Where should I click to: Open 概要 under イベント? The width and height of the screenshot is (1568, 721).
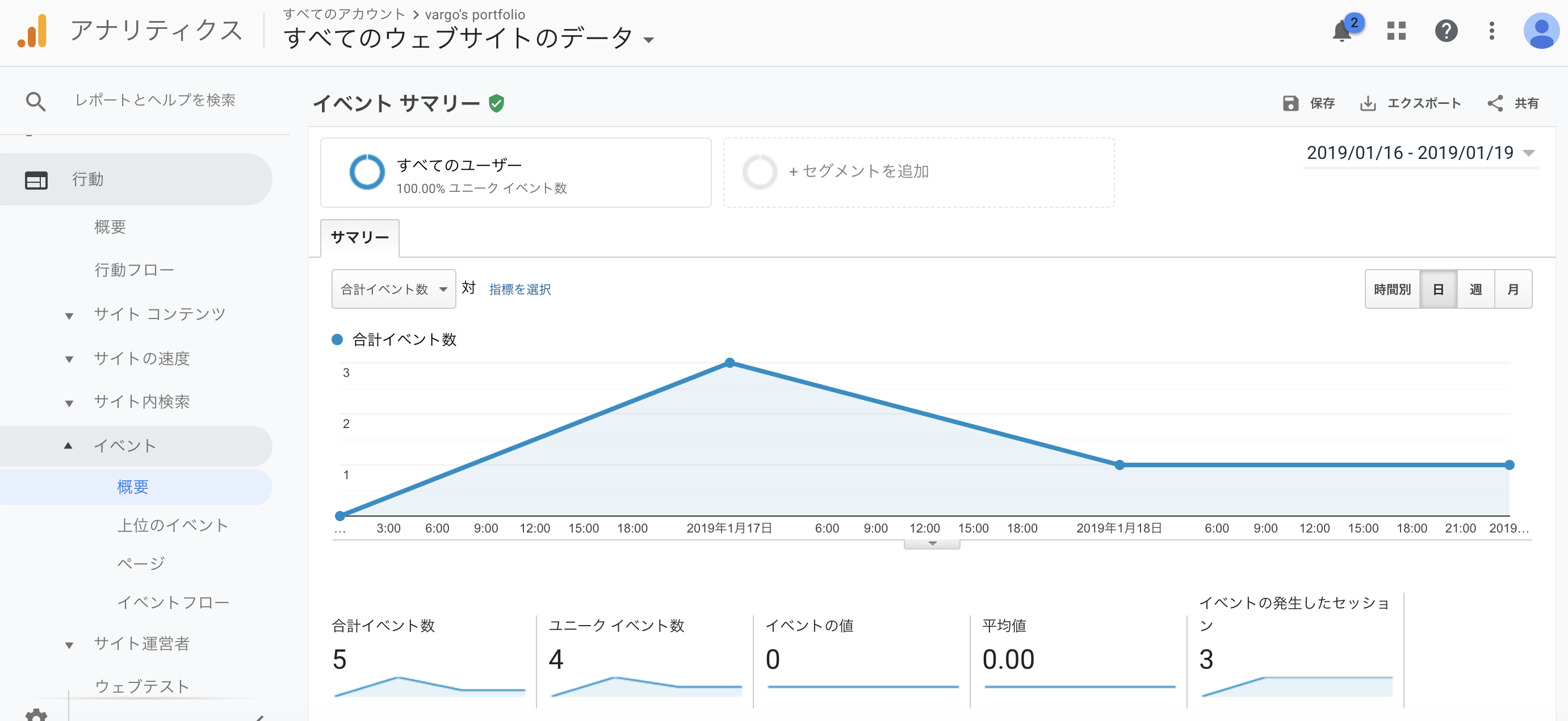click(x=133, y=487)
